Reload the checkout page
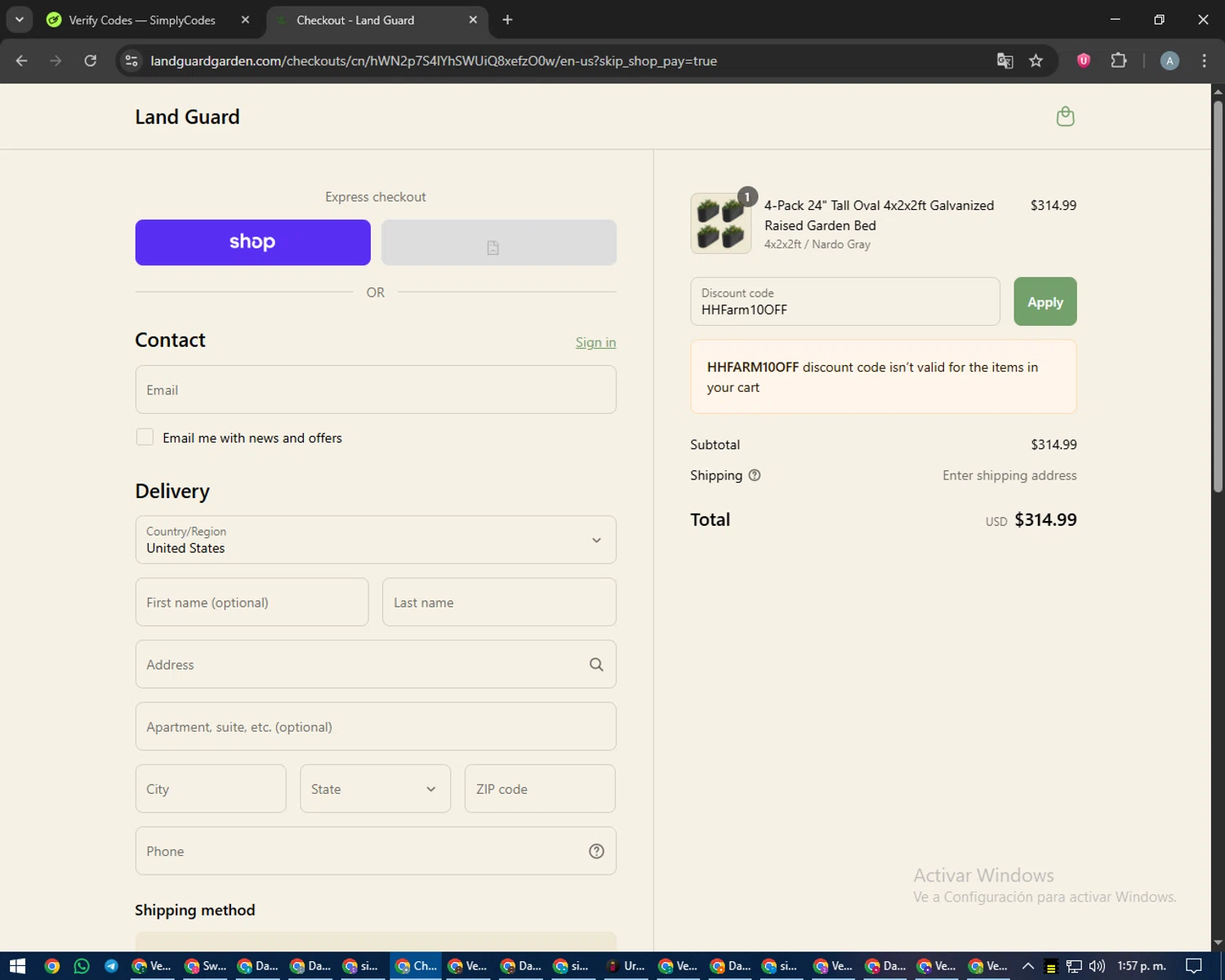1225x980 pixels. pos(91,60)
